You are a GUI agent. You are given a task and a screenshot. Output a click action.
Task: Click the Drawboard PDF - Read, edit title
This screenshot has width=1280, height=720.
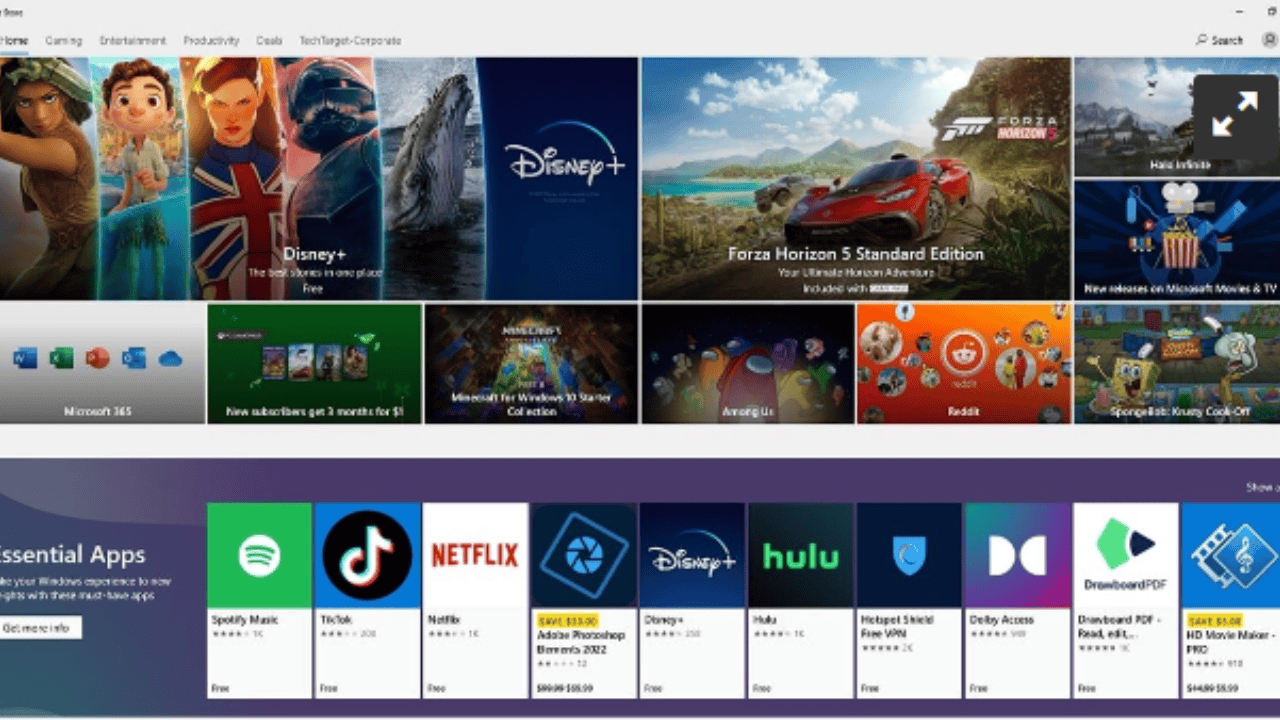[1118, 627]
